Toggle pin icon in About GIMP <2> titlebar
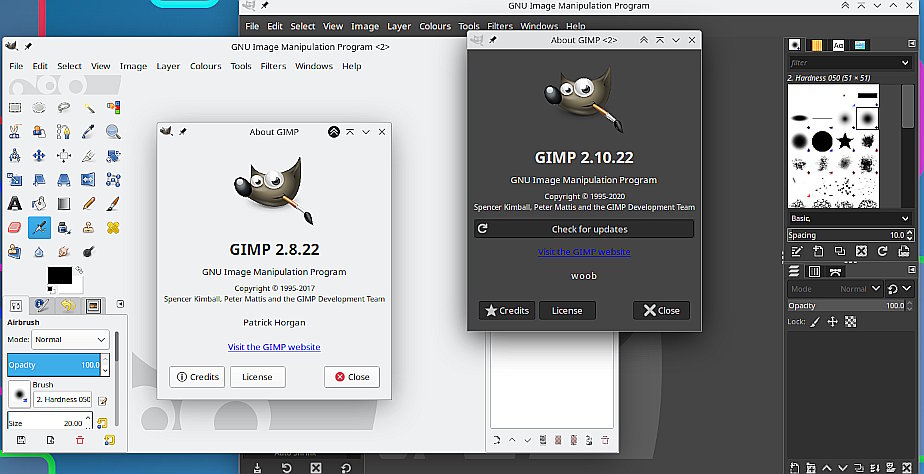 (493, 40)
